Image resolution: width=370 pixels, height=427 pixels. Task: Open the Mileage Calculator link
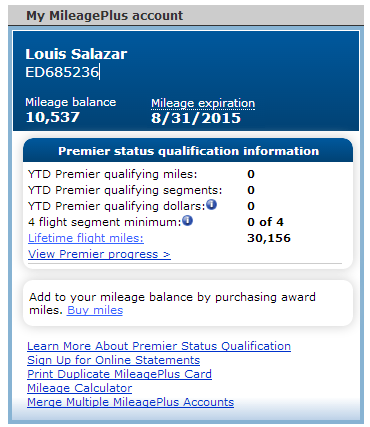click(x=80, y=388)
